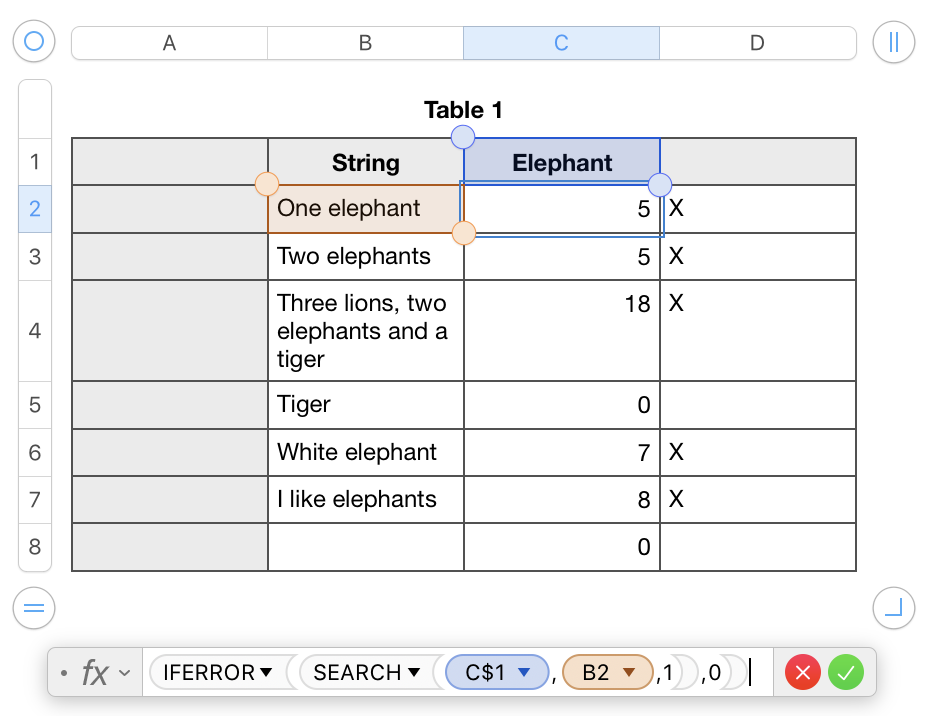Expand the C$1 reference options arrow
Screen dimensions: 942x716
click(523, 673)
